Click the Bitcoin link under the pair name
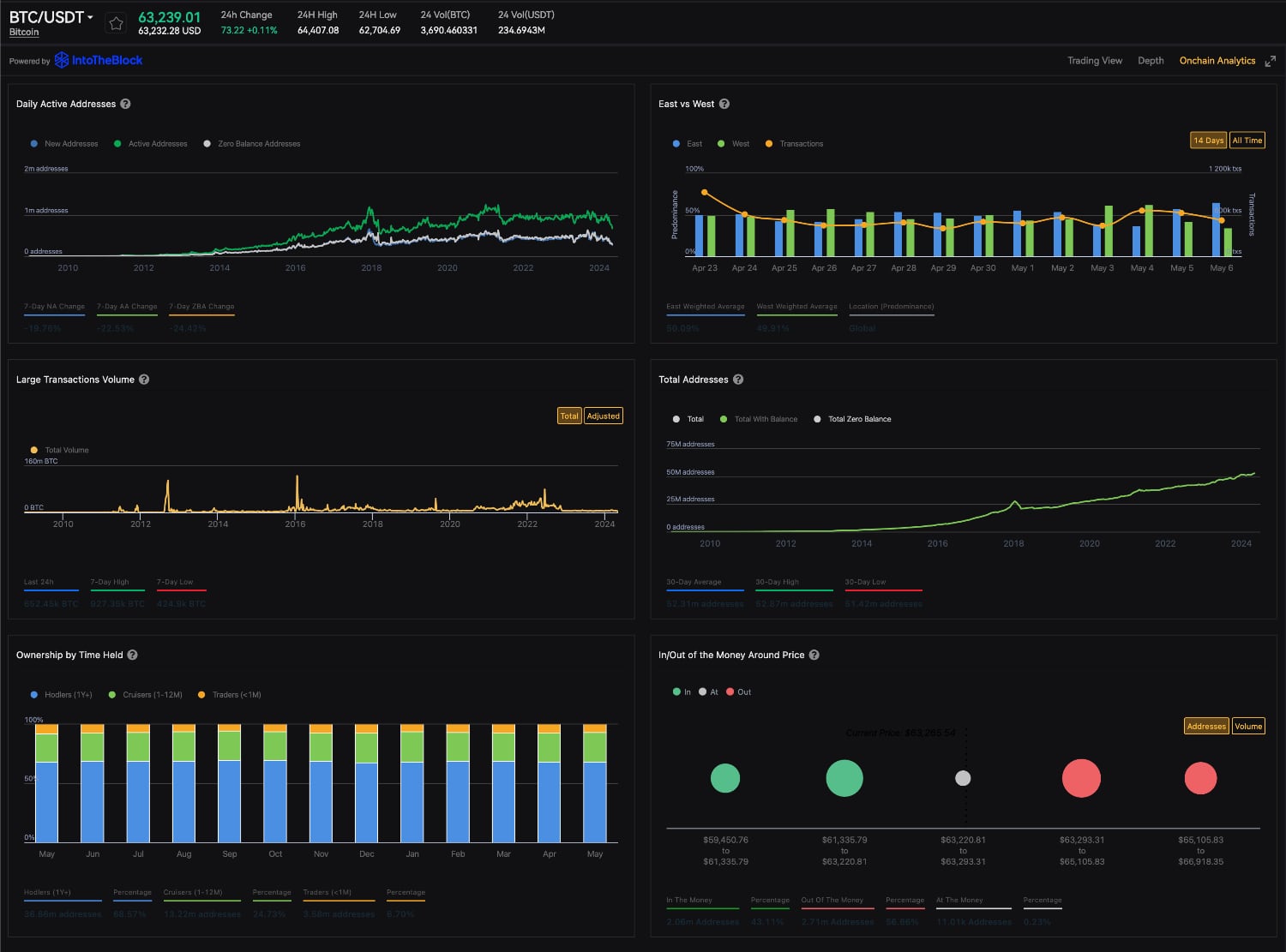 pyautogui.click(x=24, y=33)
